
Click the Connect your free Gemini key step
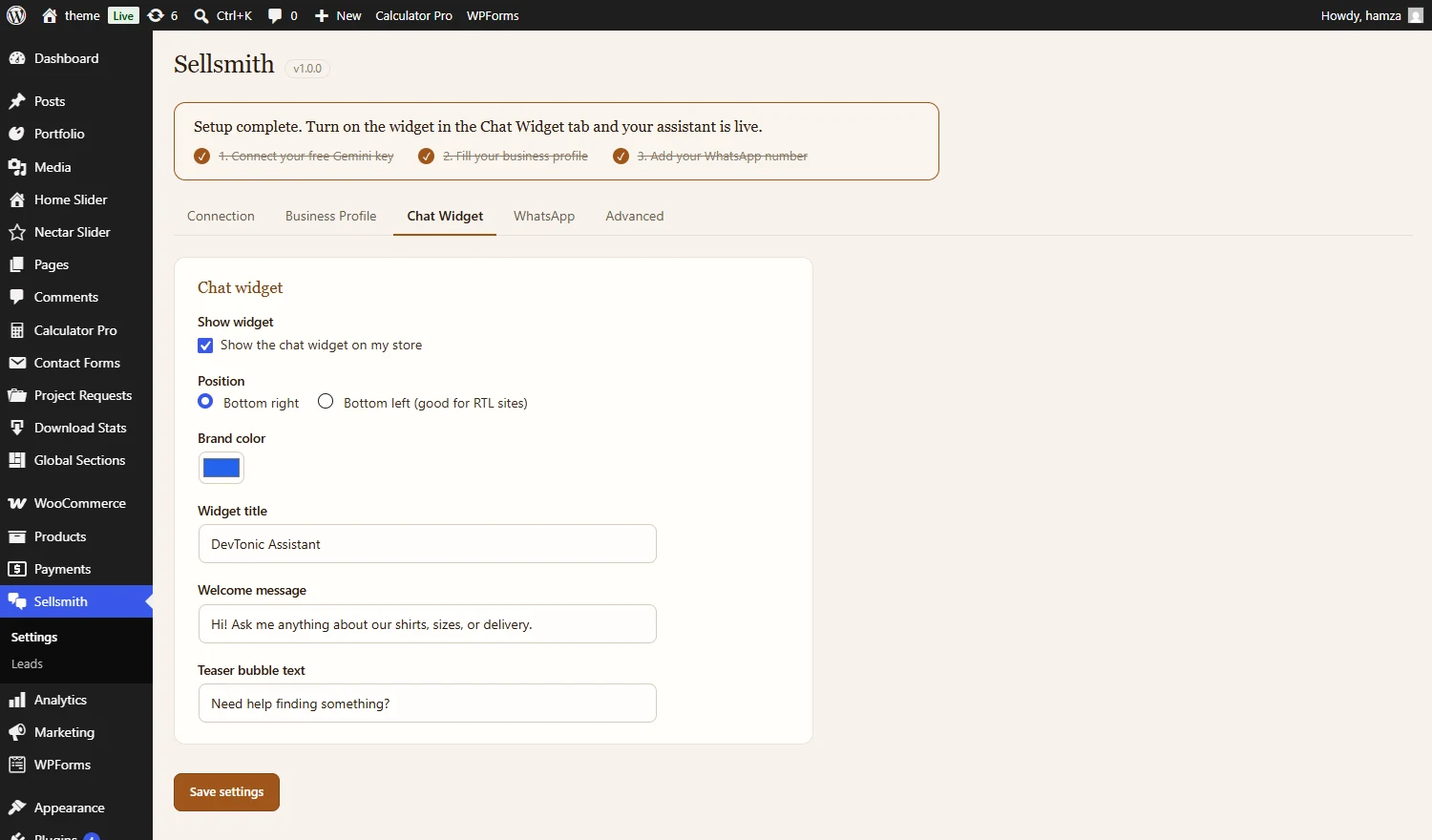point(294,156)
